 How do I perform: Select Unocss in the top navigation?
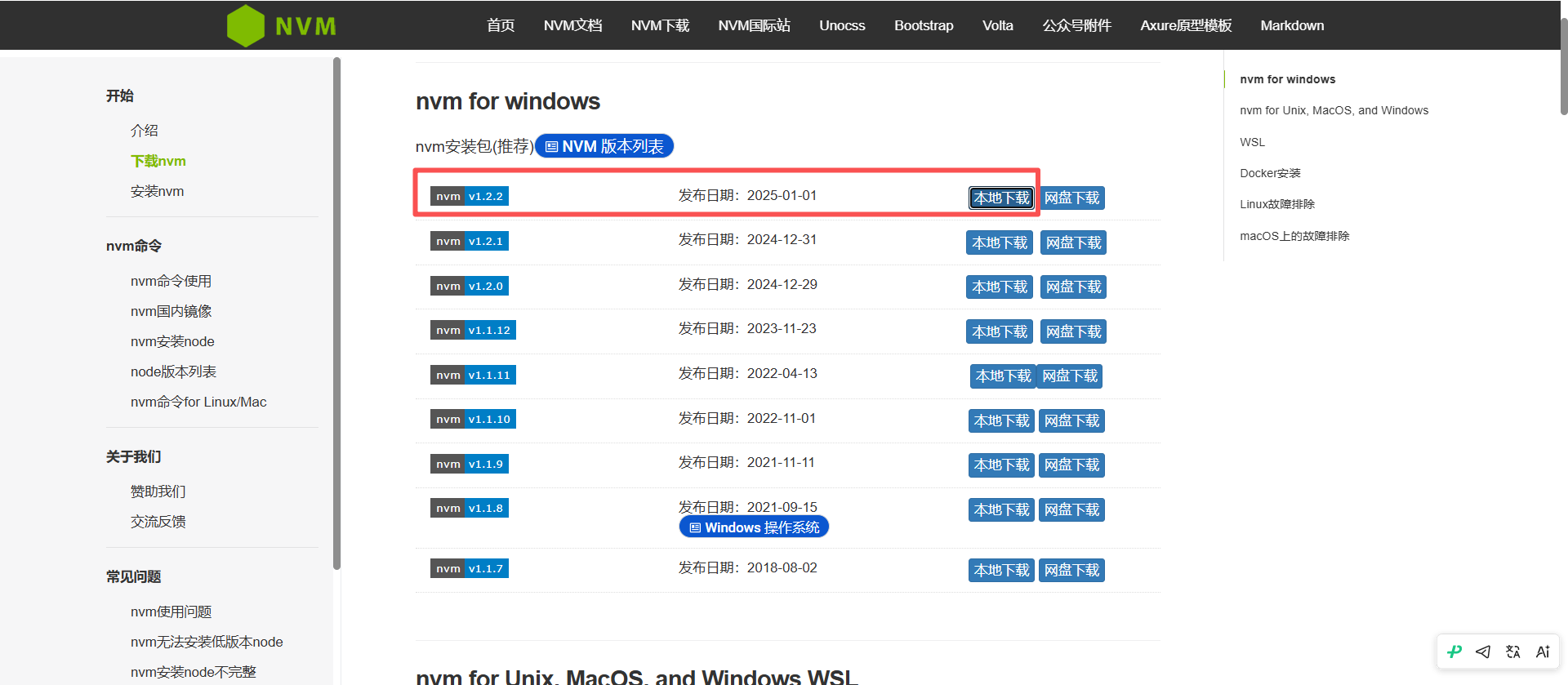(842, 25)
